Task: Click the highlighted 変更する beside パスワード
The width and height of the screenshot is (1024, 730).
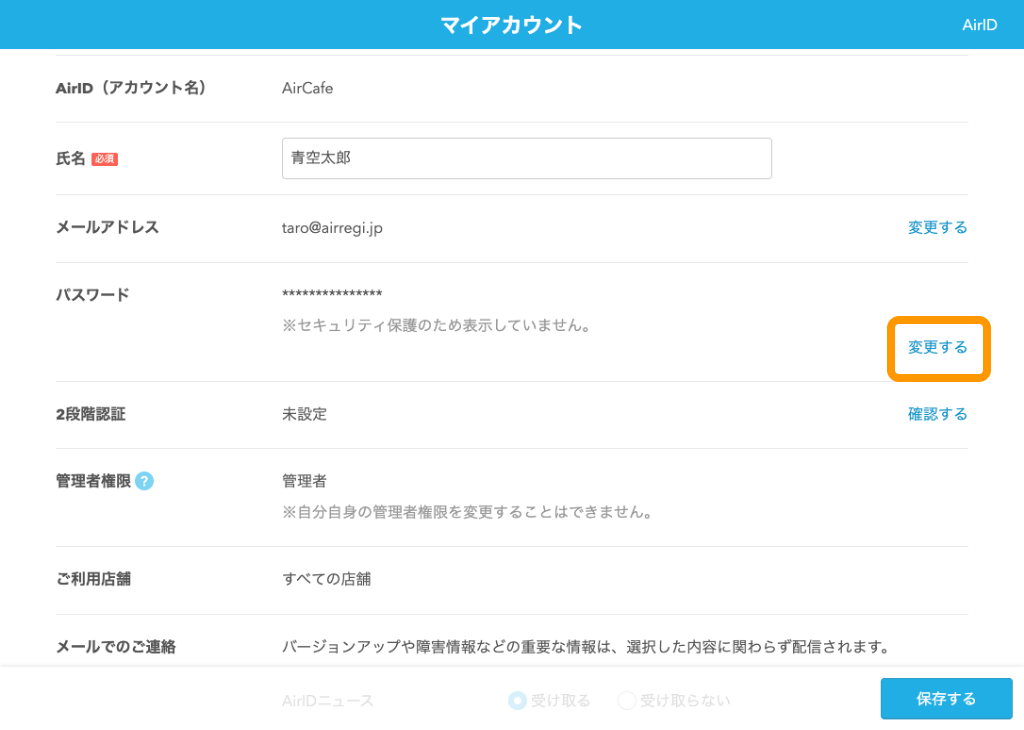Action: click(x=937, y=348)
